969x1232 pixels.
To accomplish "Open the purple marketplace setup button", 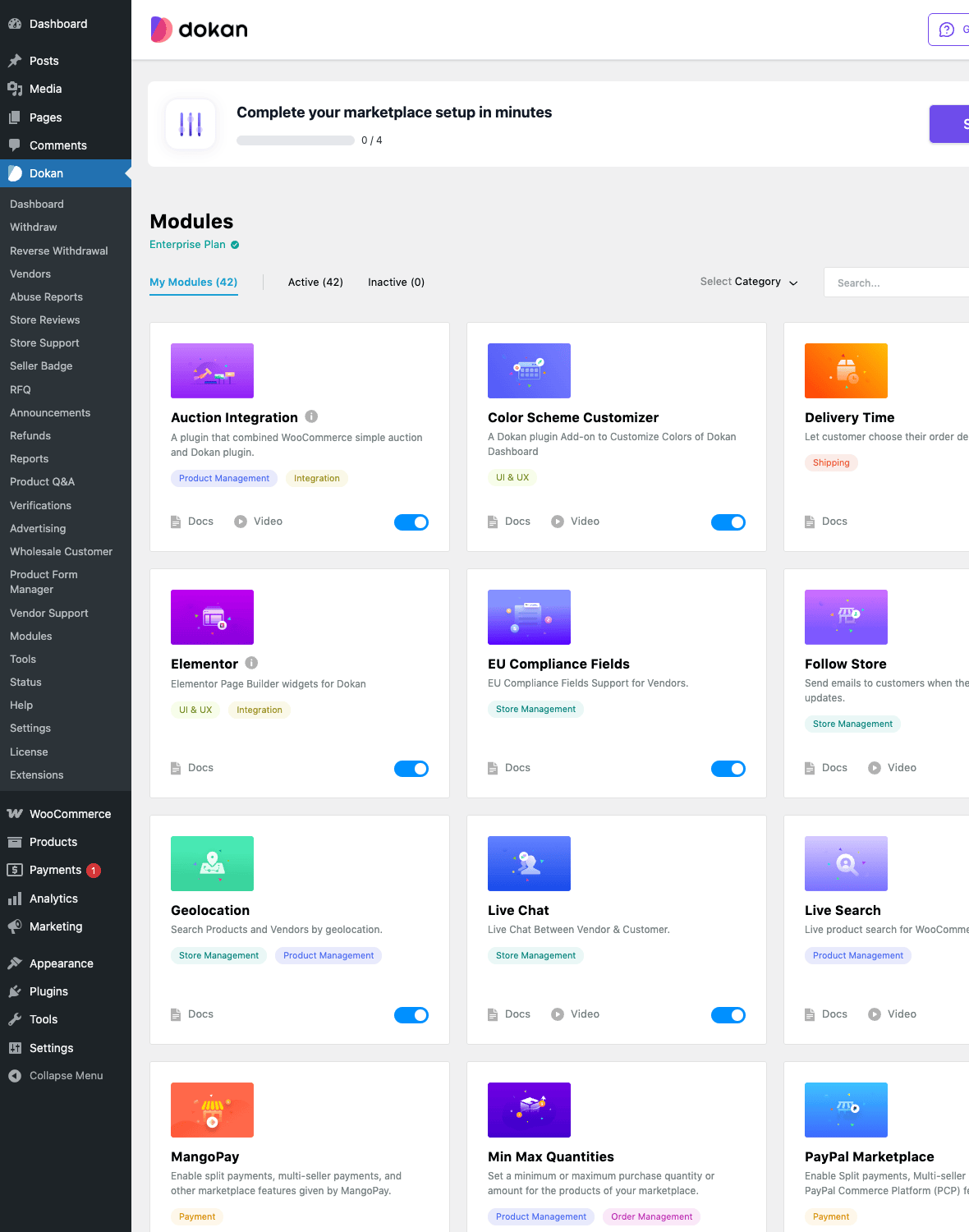I will [x=949, y=124].
